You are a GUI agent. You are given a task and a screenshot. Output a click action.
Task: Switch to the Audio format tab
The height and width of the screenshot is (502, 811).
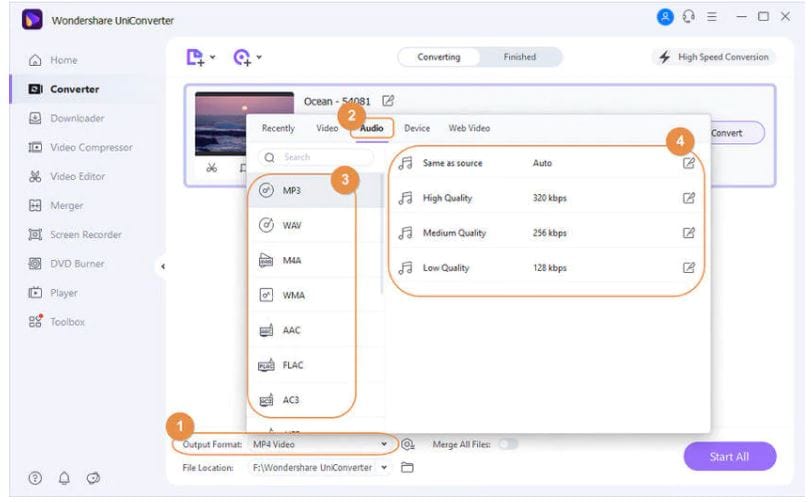tap(371, 128)
